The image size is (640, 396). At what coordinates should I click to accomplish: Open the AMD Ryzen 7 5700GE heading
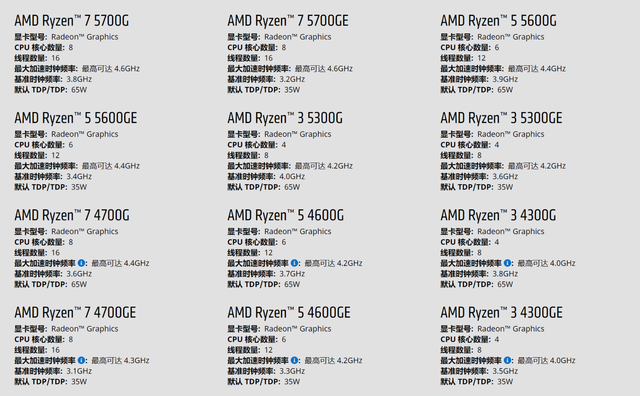click(288, 21)
